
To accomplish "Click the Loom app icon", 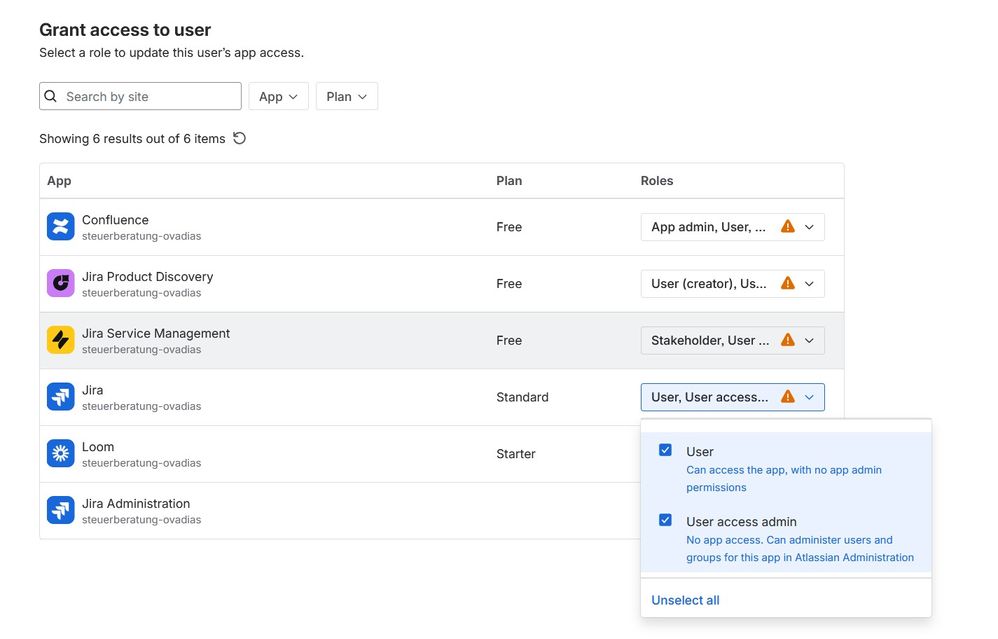I will tap(61, 453).
